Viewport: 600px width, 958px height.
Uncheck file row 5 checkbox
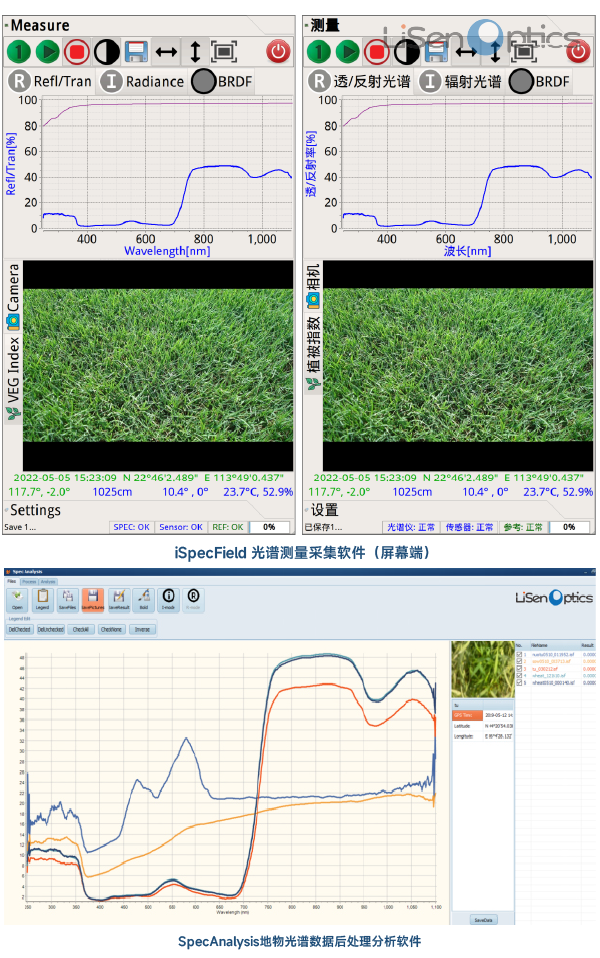tap(519, 683)
